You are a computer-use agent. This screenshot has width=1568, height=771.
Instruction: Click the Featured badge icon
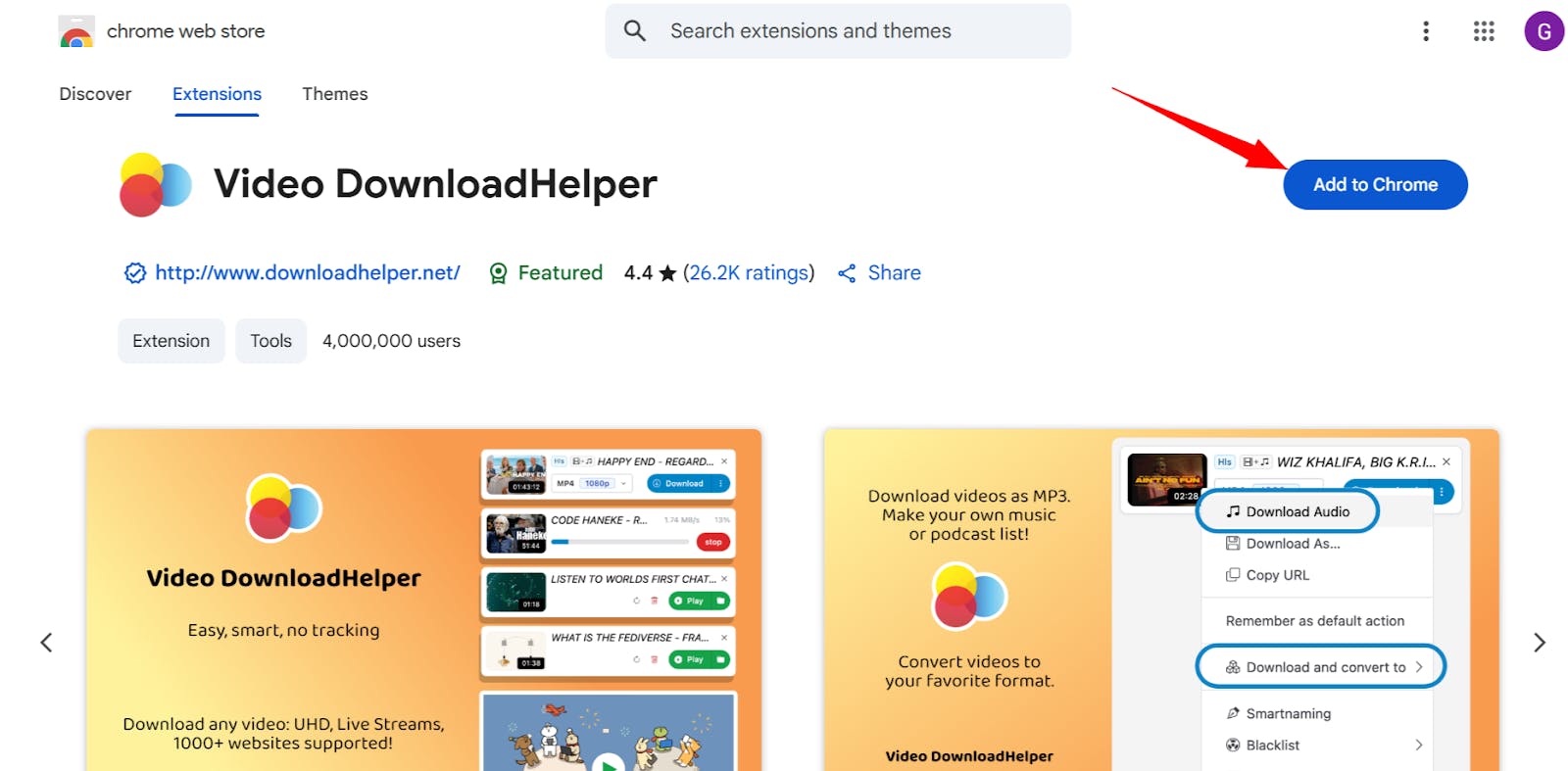click(x=498, y=273)
